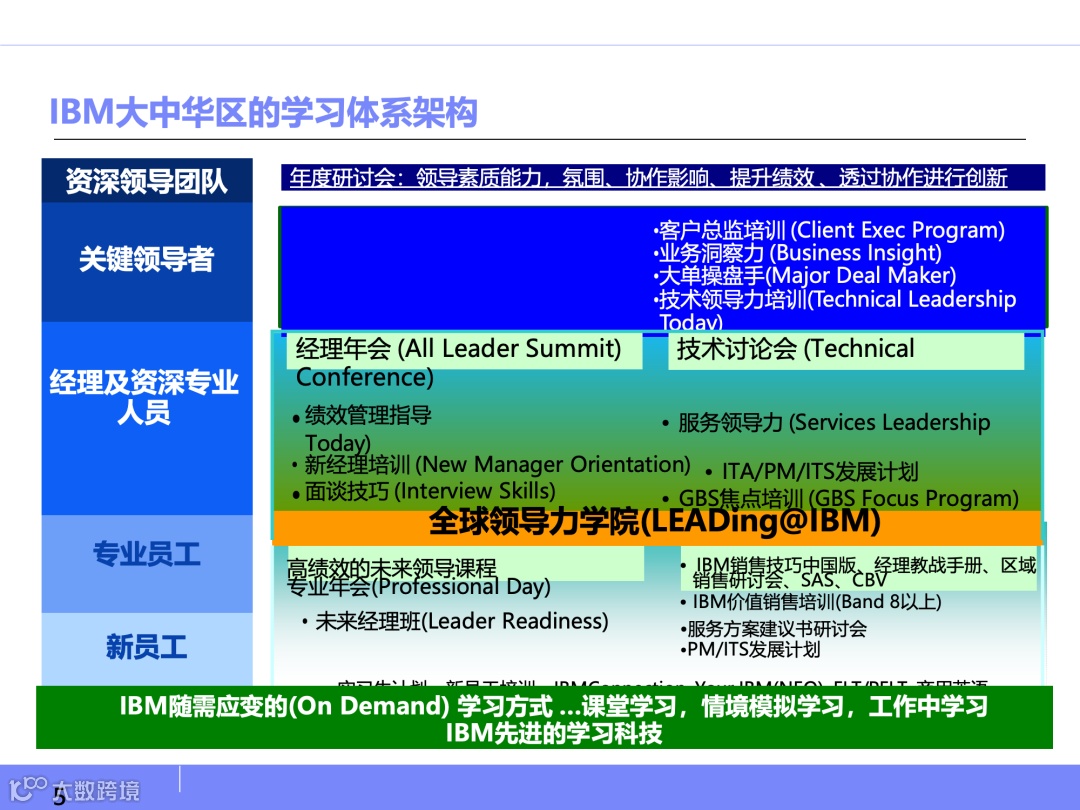The height and width of the screenshot is (810, 1080).
Task: Click 专业年会(Professional Day) text
Action: (x=419, y=587)
